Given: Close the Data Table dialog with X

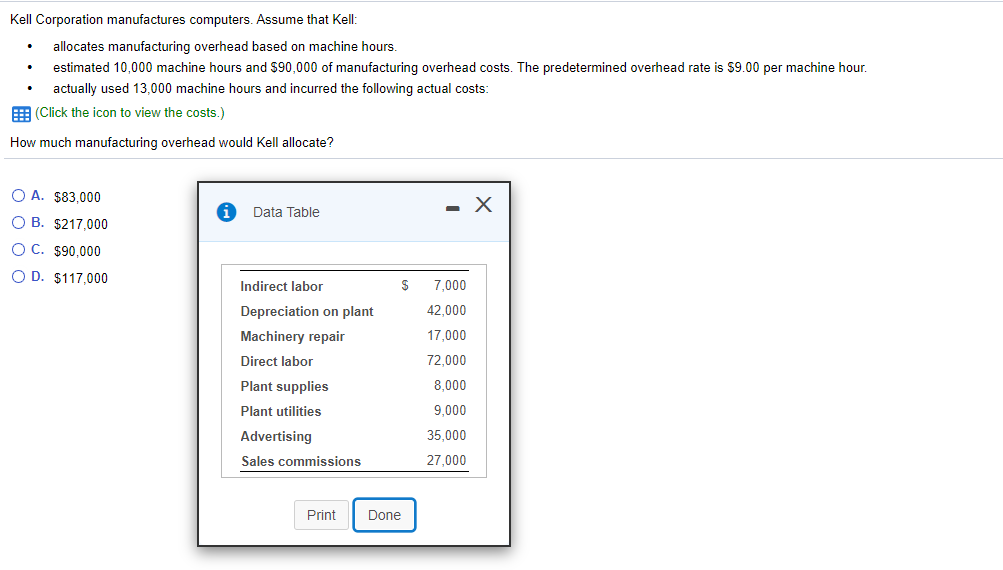Looking at the screenshot, I should (484, 205).
